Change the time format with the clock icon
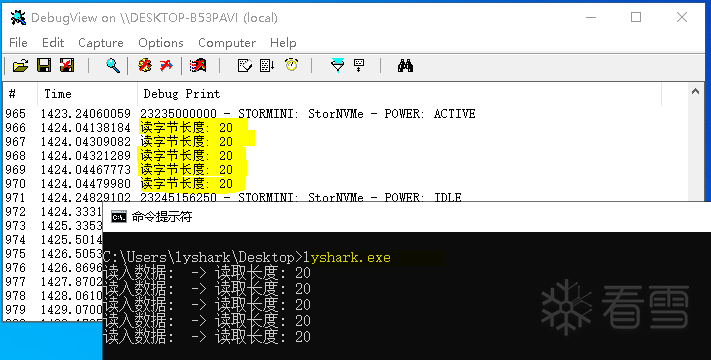 click(292, 66)
